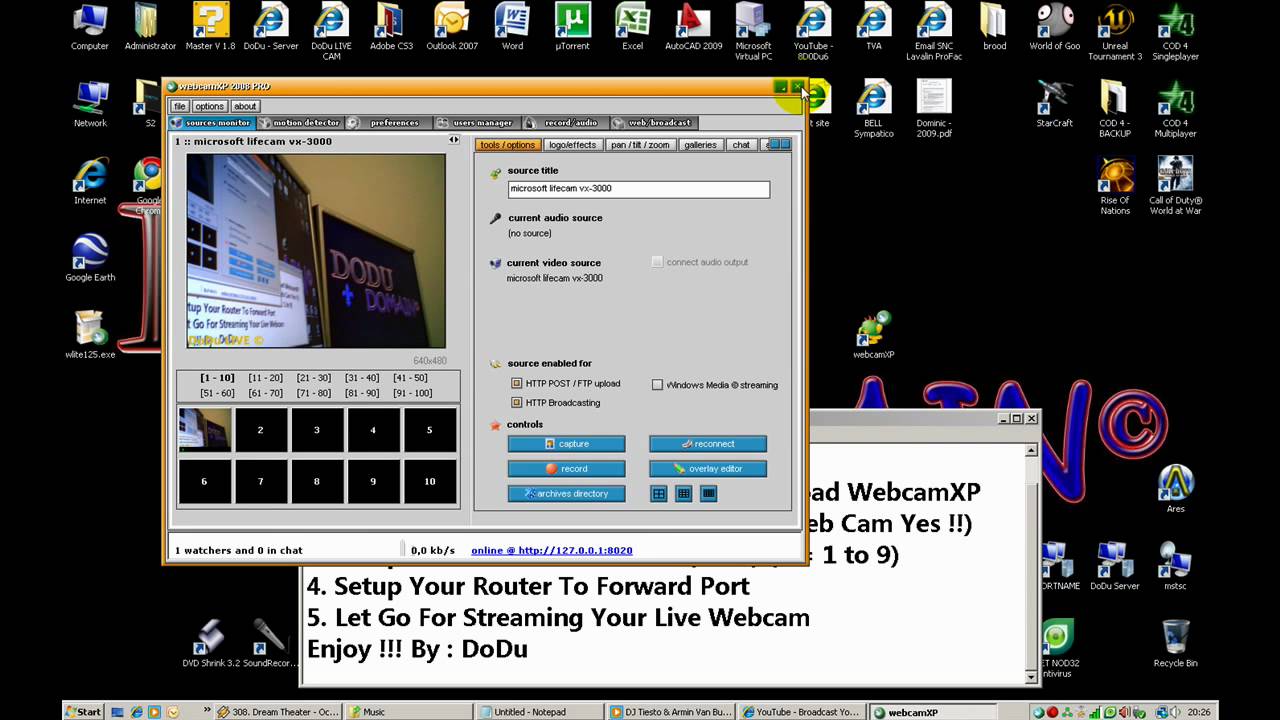Image resolution: width=1280 pixels, height=720 pixels.
Task: Open the AutoCAD 2009 desktop icon
Action: pyautogui.click(x=693, y=27)
